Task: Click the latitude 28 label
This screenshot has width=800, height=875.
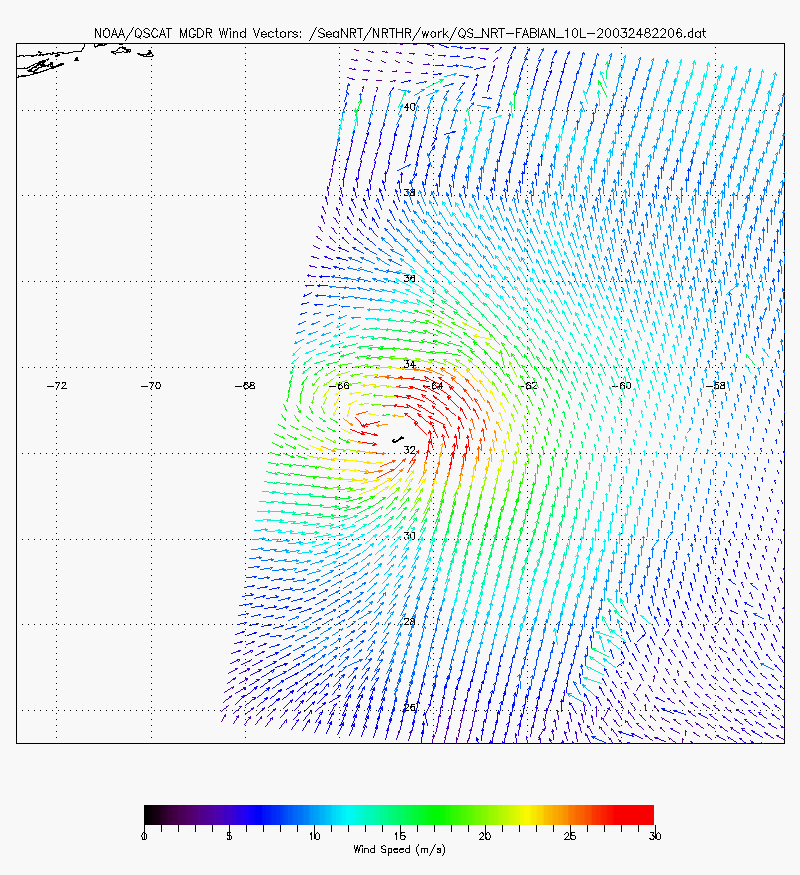Action: coord(409,622)
